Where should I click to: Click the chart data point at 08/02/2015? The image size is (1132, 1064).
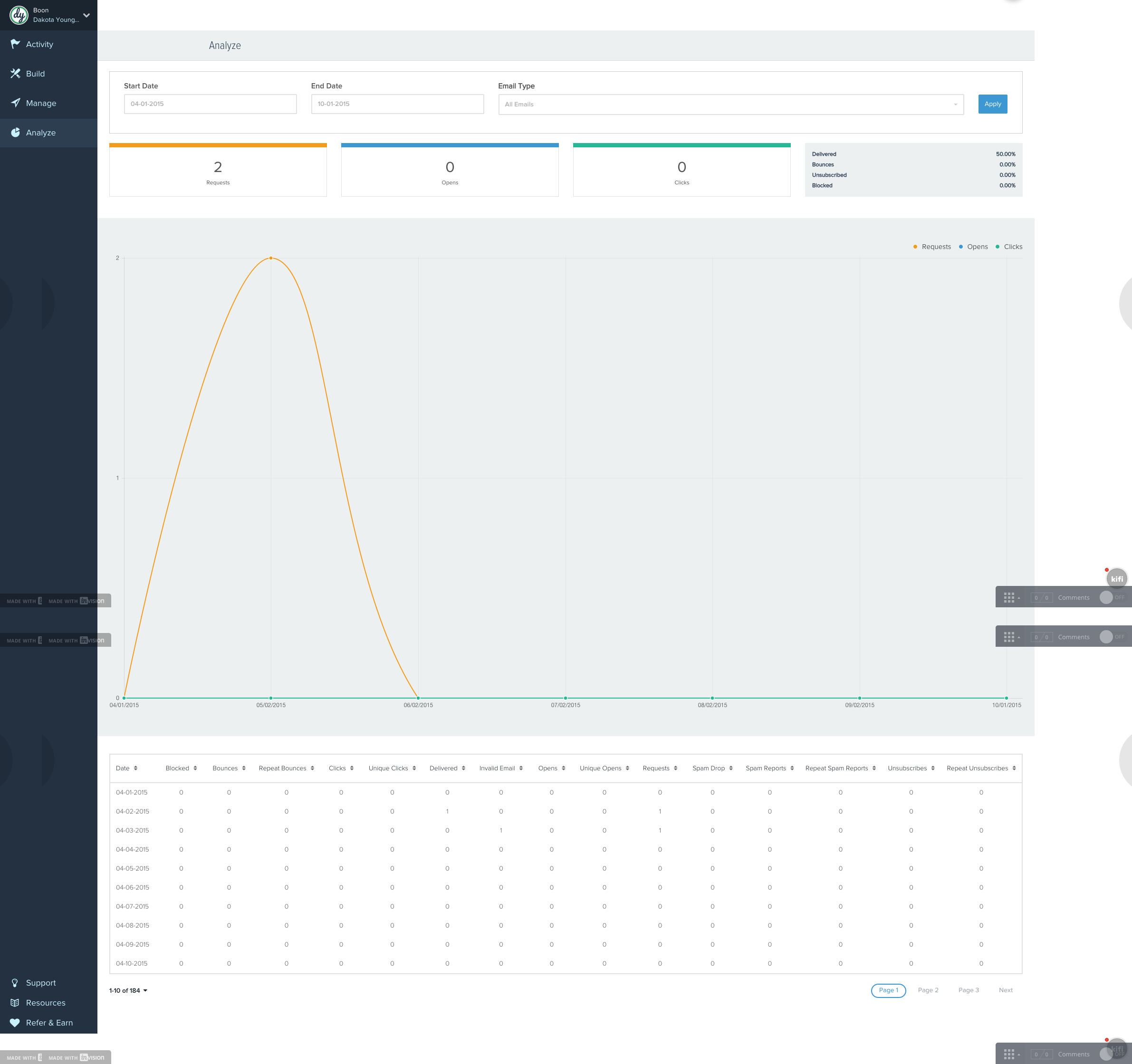(x=712, y=698)
